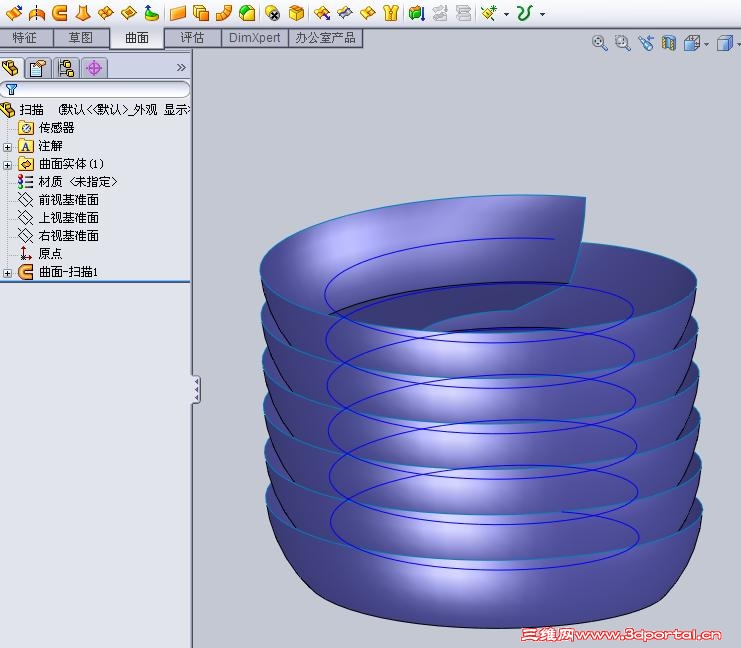
Task: Select the green-yellow Fillet tool
Action: pyautogui.click(x=247, y=13)
